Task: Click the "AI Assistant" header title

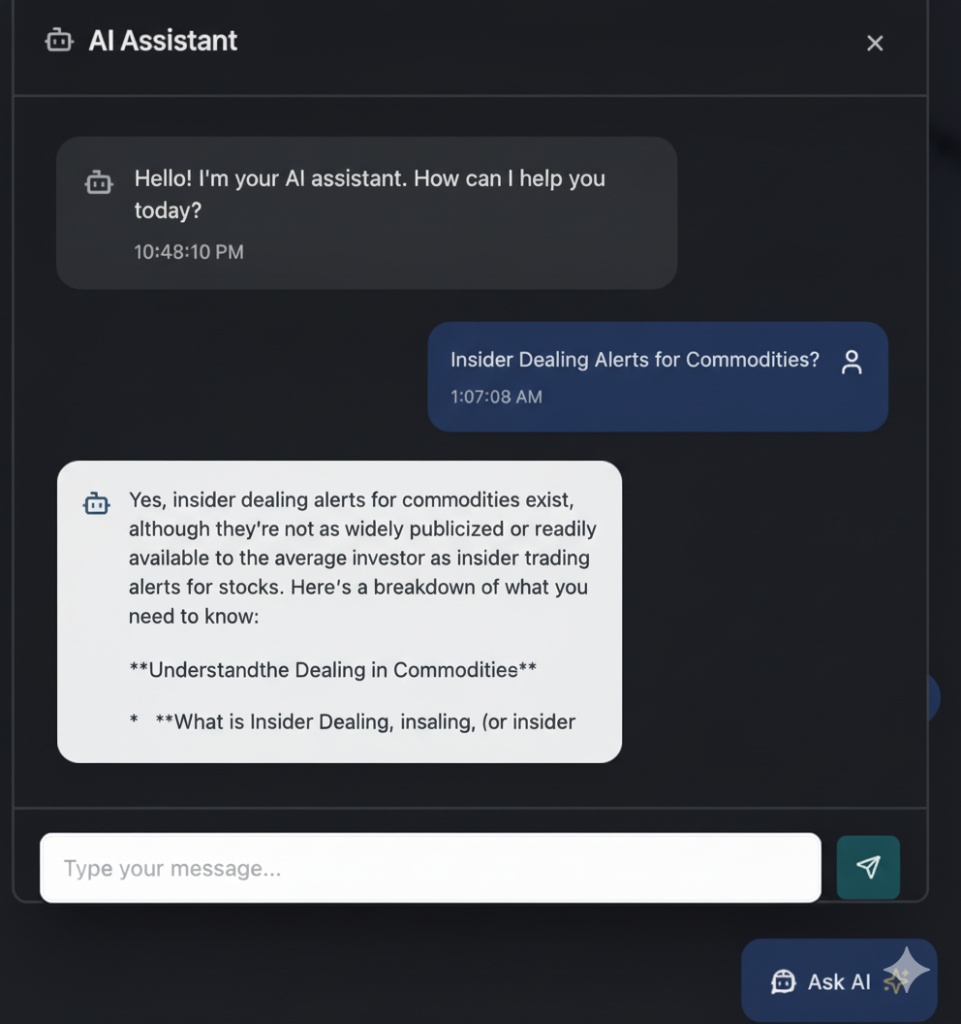Action: pos(163,41)
